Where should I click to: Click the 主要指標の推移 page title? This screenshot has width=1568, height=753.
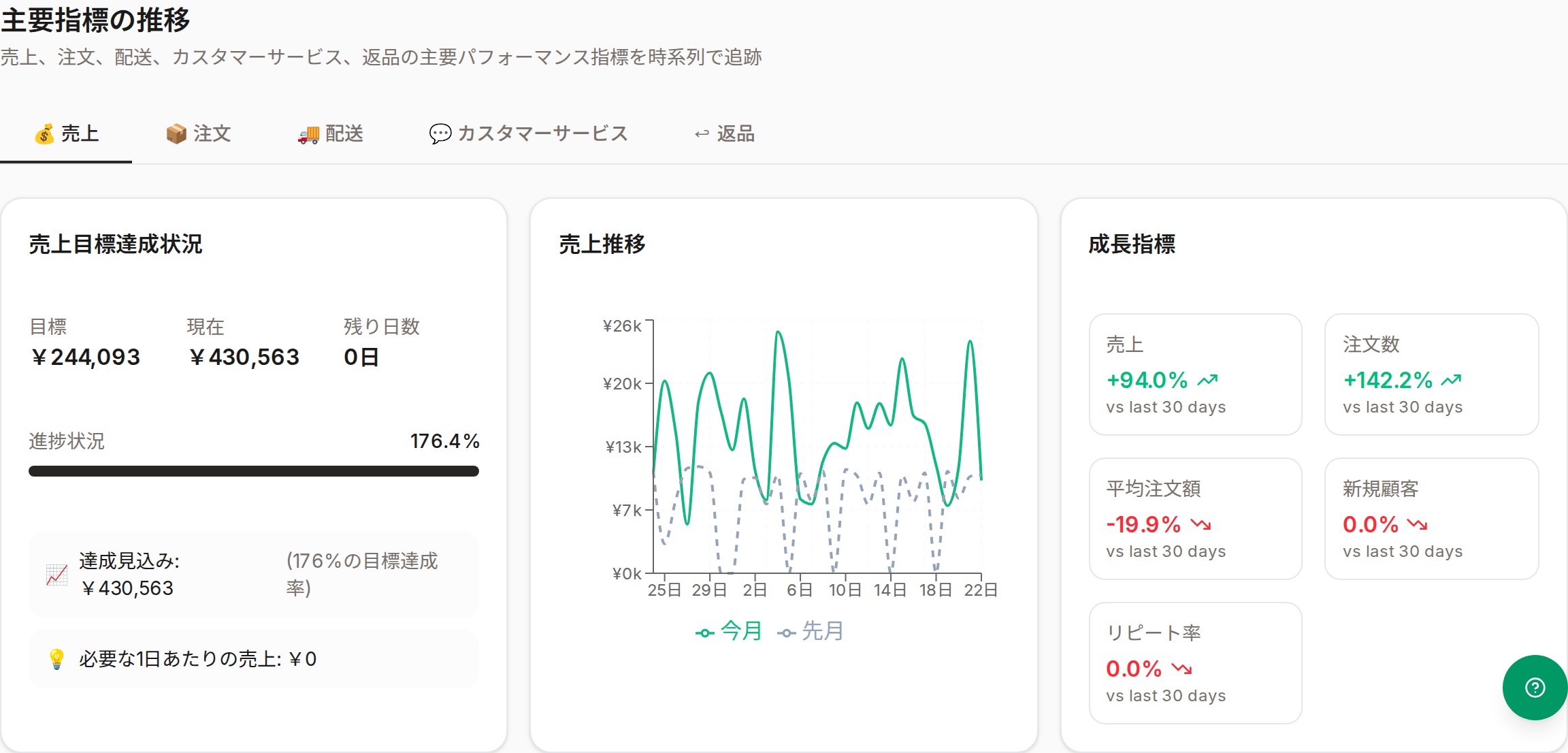[95, 20]
